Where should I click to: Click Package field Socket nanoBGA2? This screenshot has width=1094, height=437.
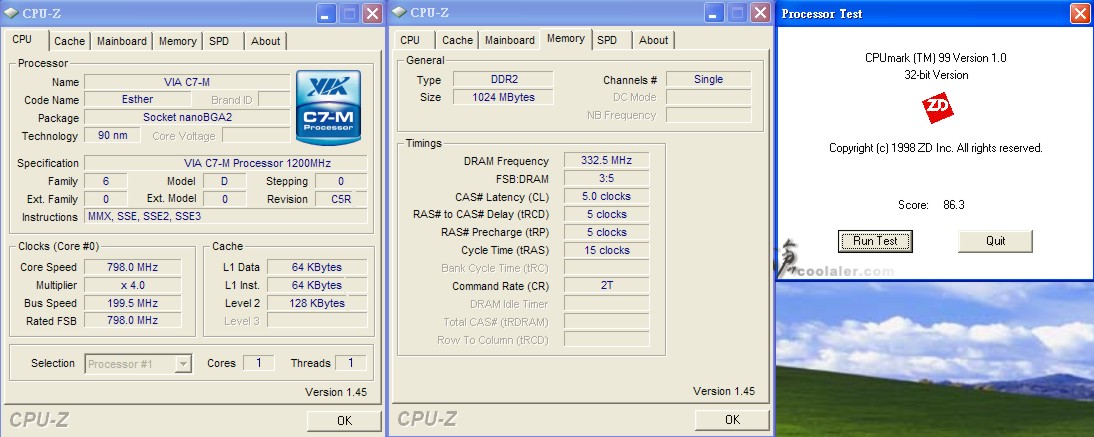[187, 117]
